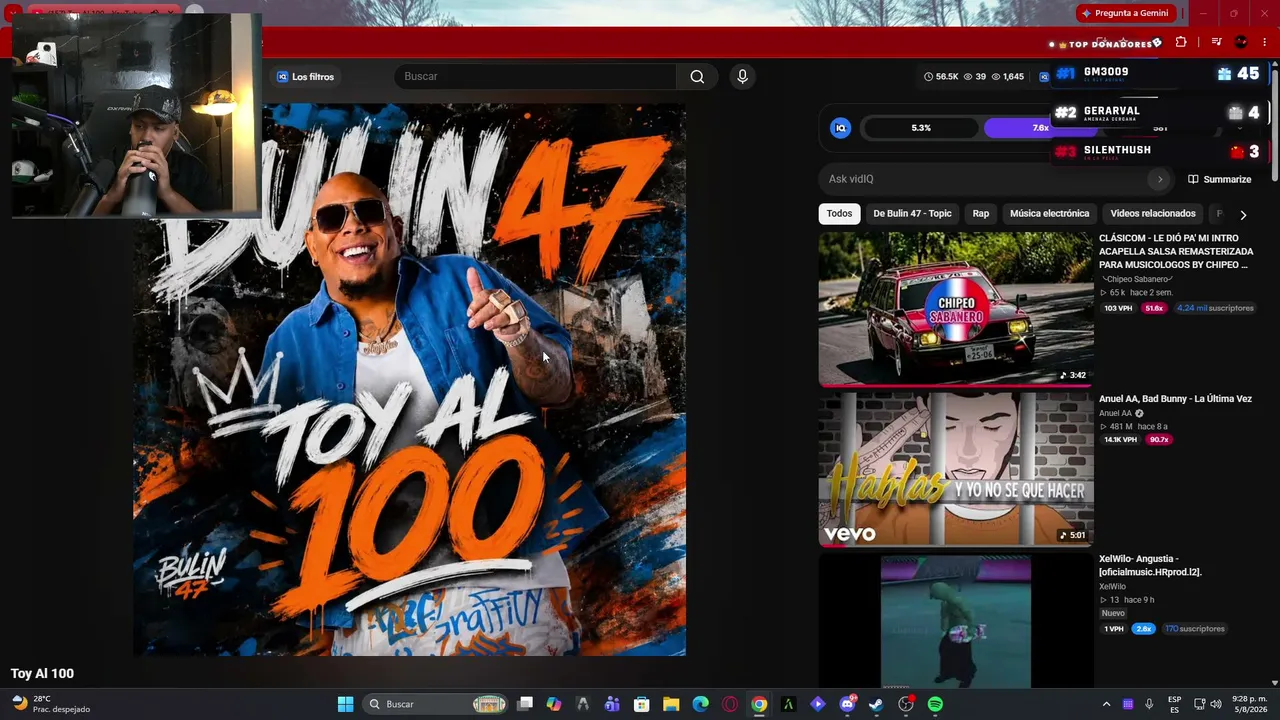Image resolution: width=1280 pixels, height=720 pixels.
Task: Open the Chrome profile avatar
Action: click(x=1241, y=42)
